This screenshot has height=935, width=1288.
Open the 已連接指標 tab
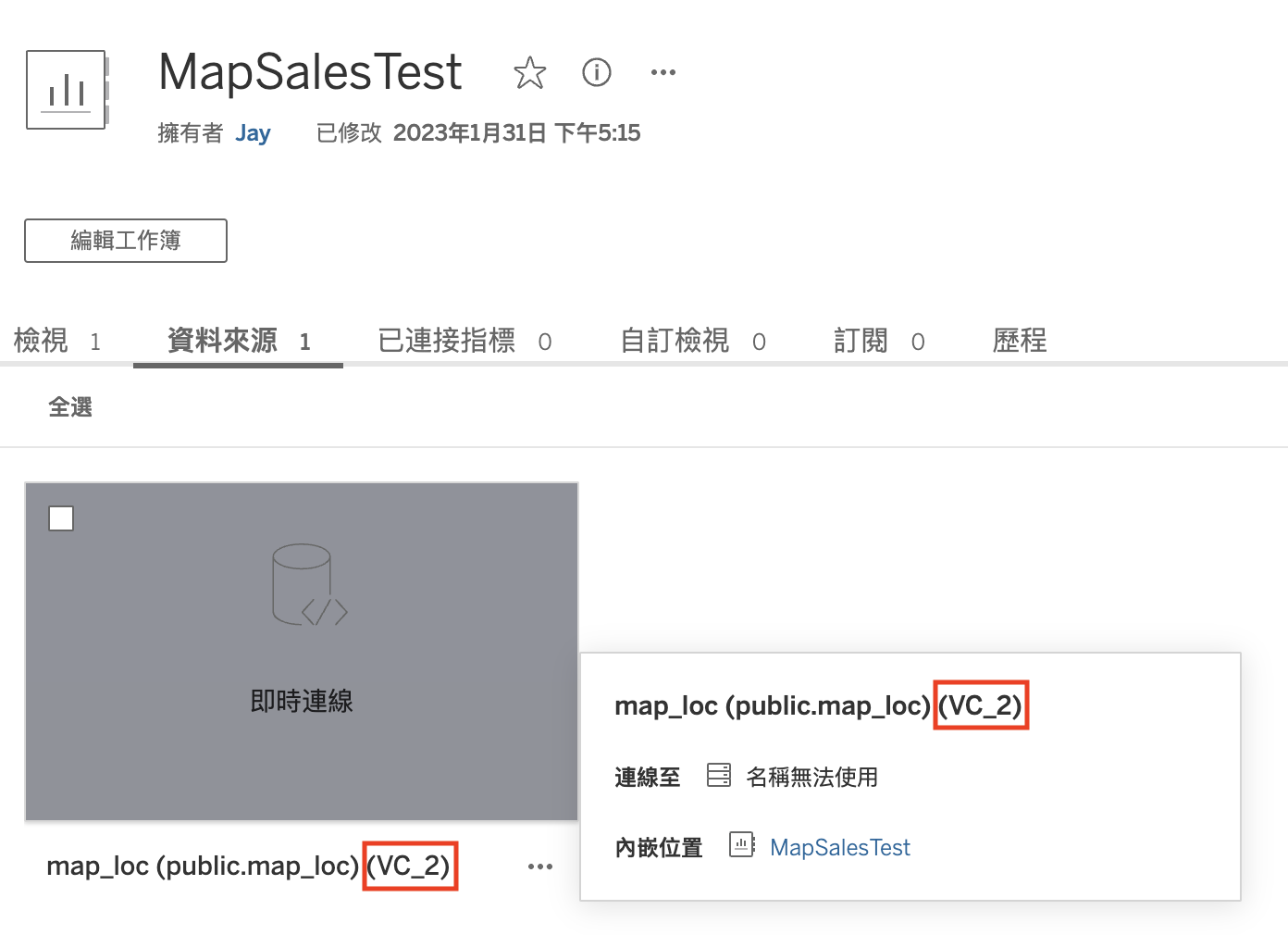click(x=464, y=341)
